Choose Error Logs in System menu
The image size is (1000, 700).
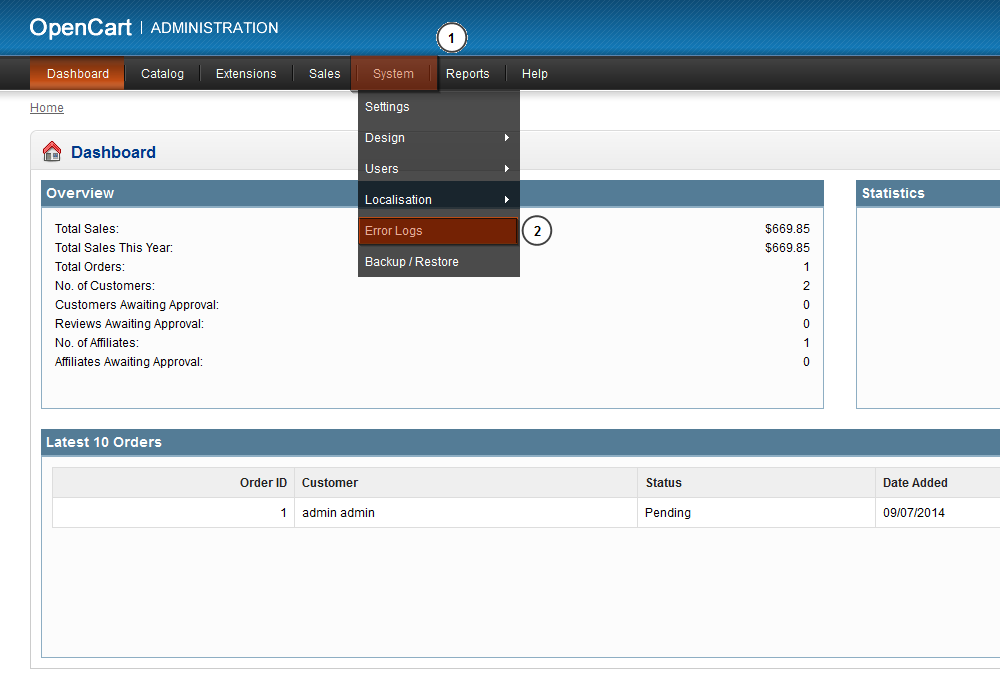438,231
